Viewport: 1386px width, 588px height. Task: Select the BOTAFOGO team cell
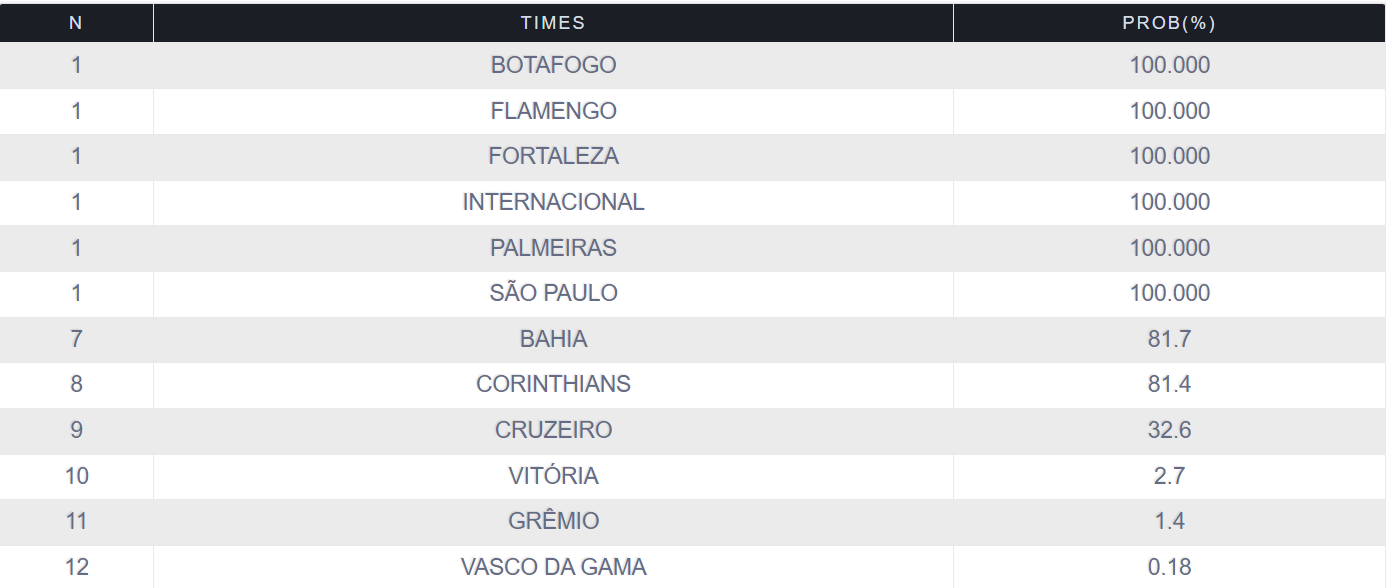553,65
